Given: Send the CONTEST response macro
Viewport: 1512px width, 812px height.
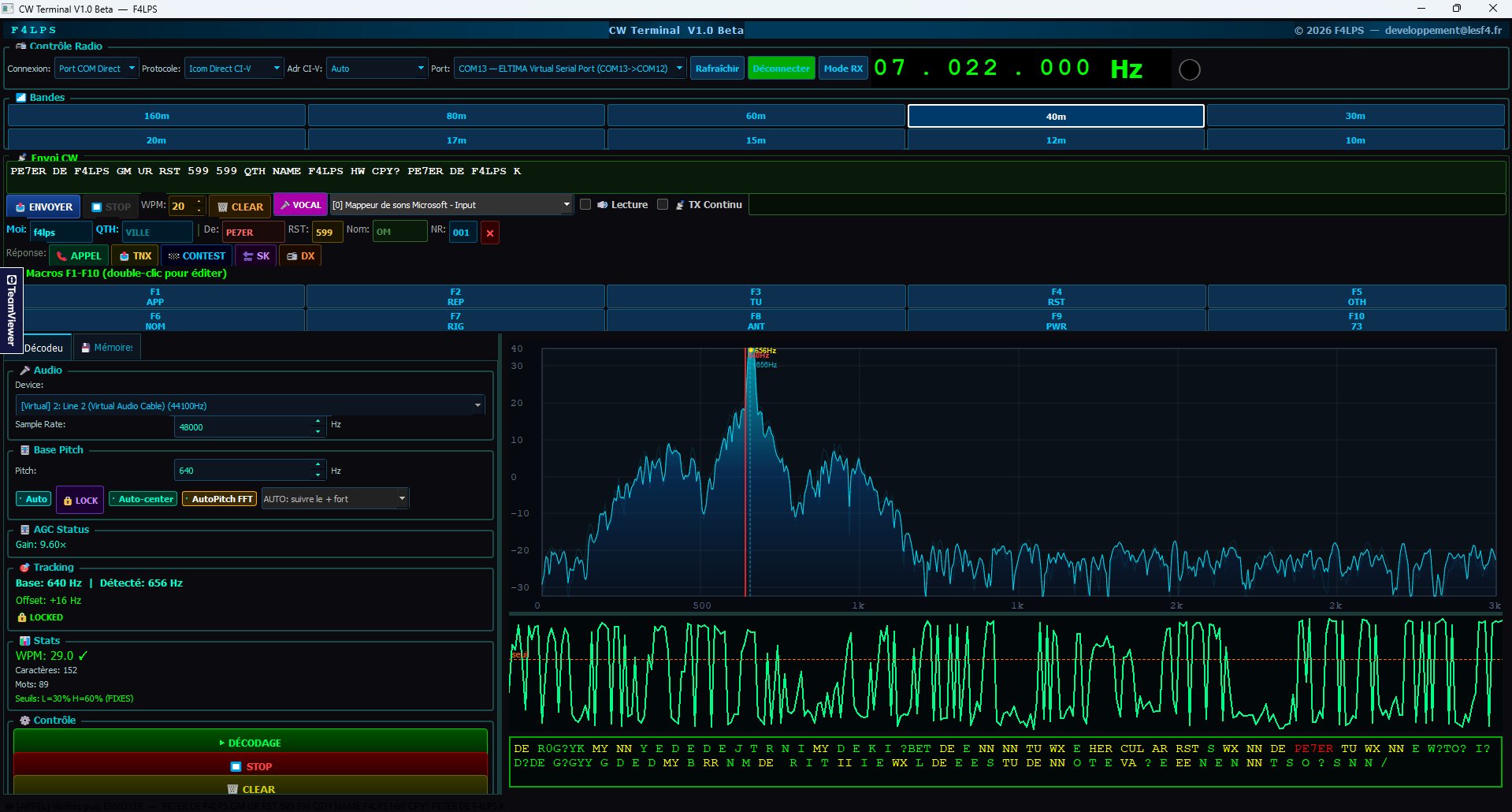Looking at the screenshot, I should pos(195,255).
